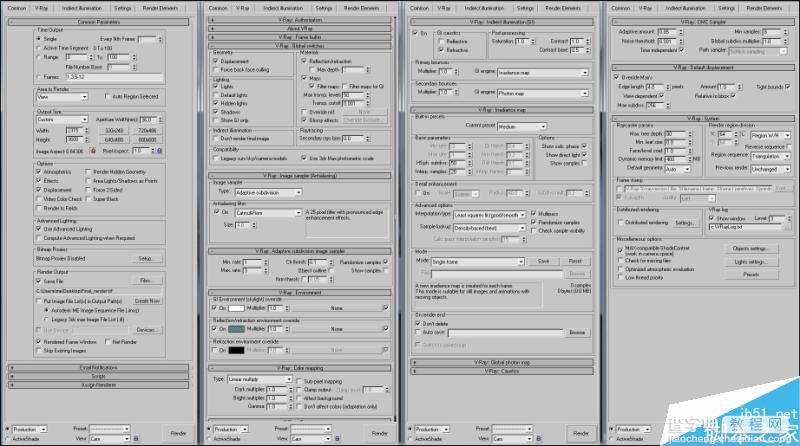Click the Aperture Width spinner
The width and height of the screenshot is (800, 446).
[160, 119]
